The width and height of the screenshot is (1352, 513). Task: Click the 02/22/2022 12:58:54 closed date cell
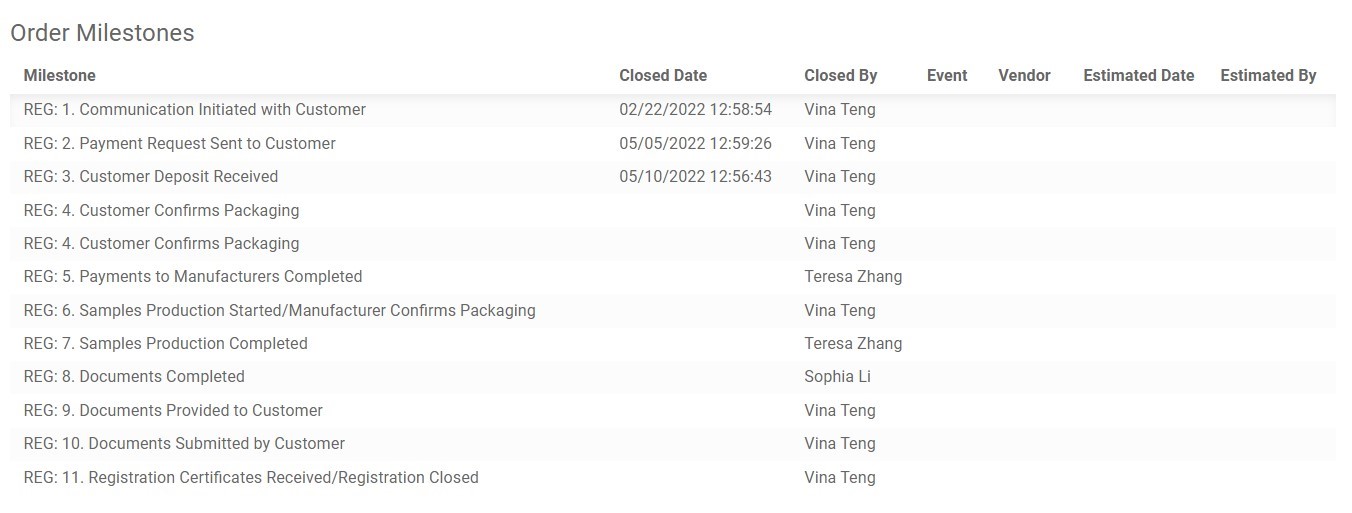pyautogui.click(x=696, y=110)
